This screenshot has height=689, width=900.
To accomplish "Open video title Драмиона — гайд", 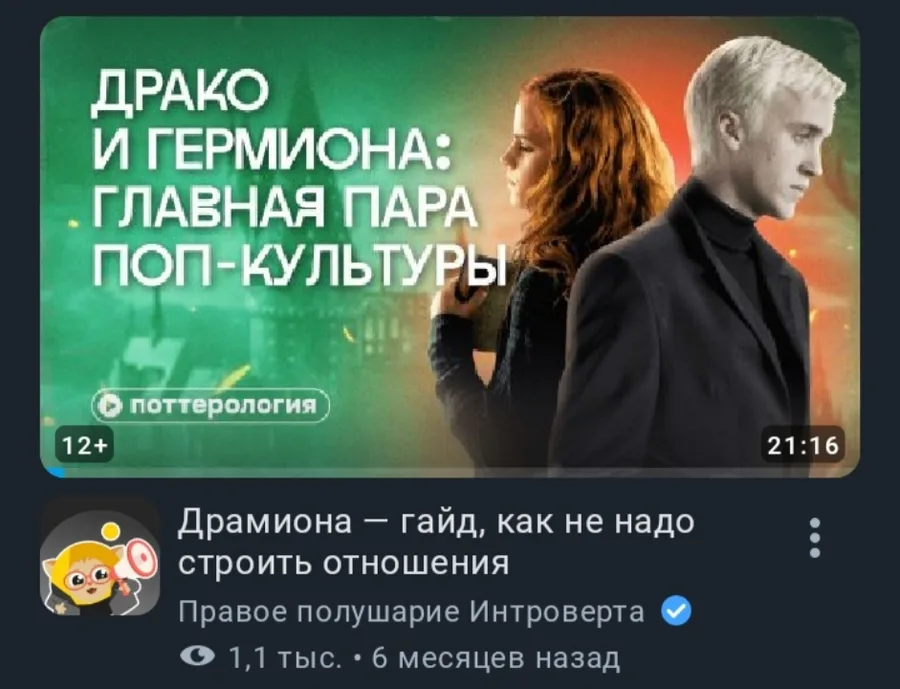I will coord(436,542).
